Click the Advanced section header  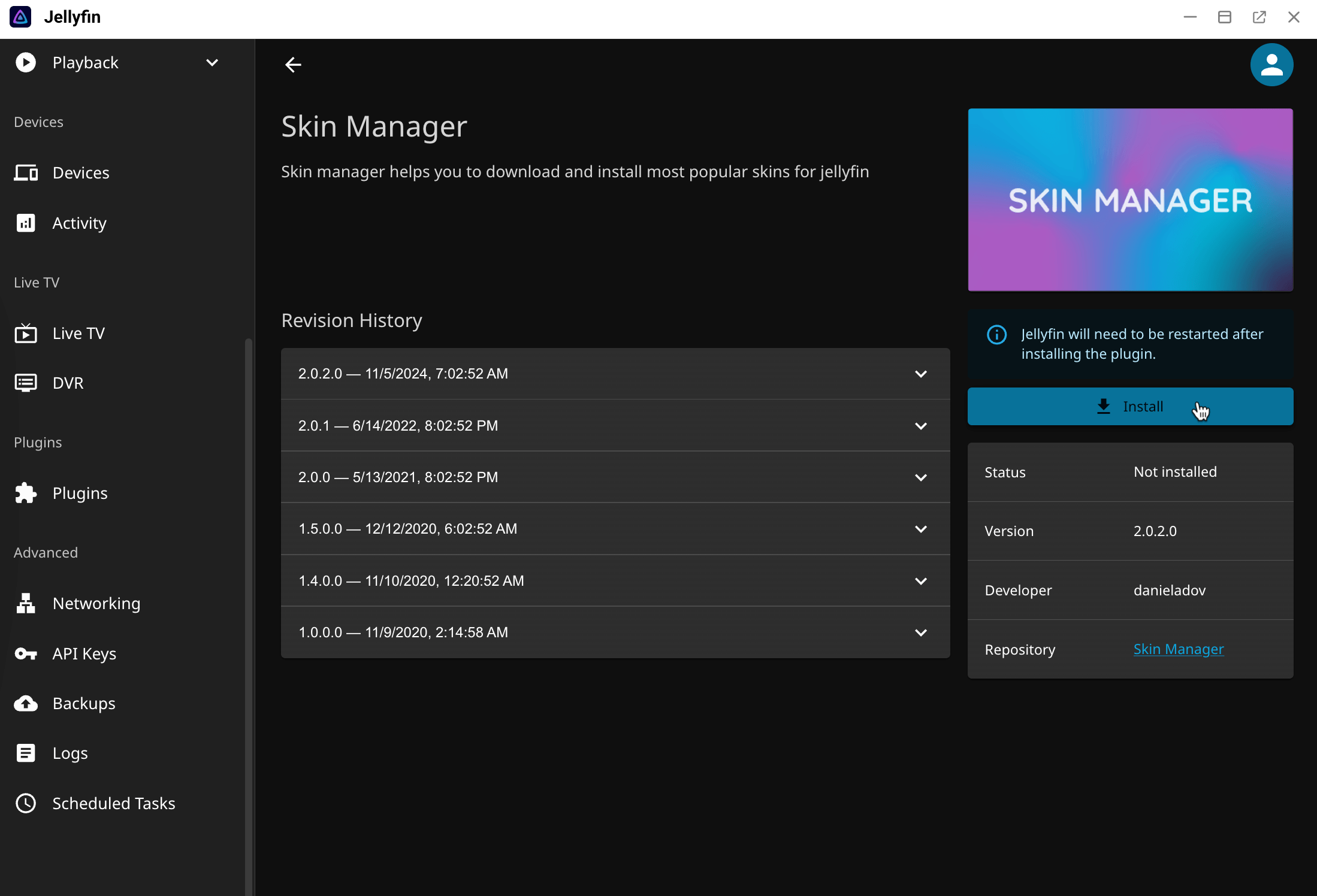pos(46,552)
